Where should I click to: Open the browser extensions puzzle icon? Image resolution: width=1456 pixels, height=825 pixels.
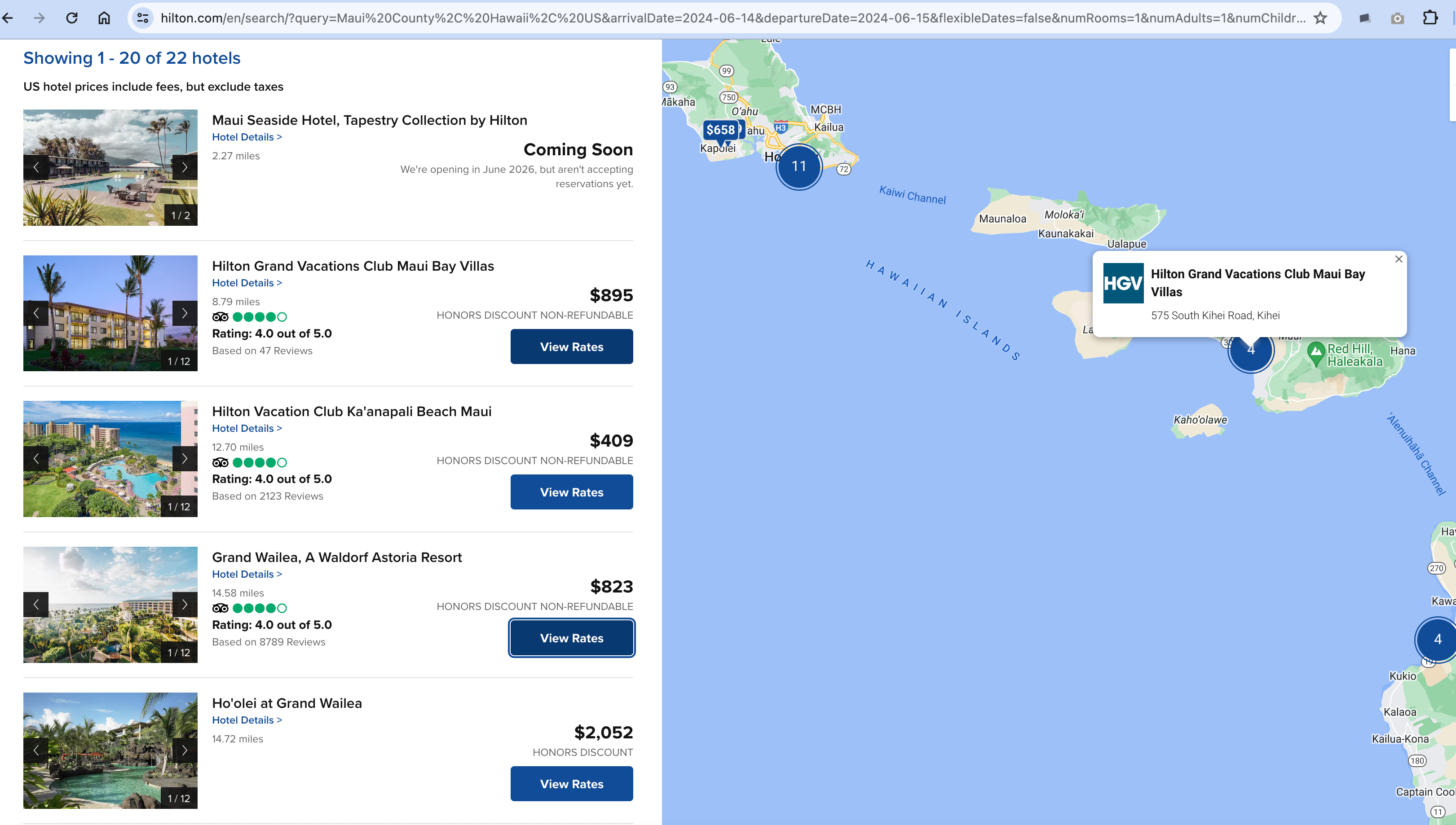click(x=1430, y=18)
